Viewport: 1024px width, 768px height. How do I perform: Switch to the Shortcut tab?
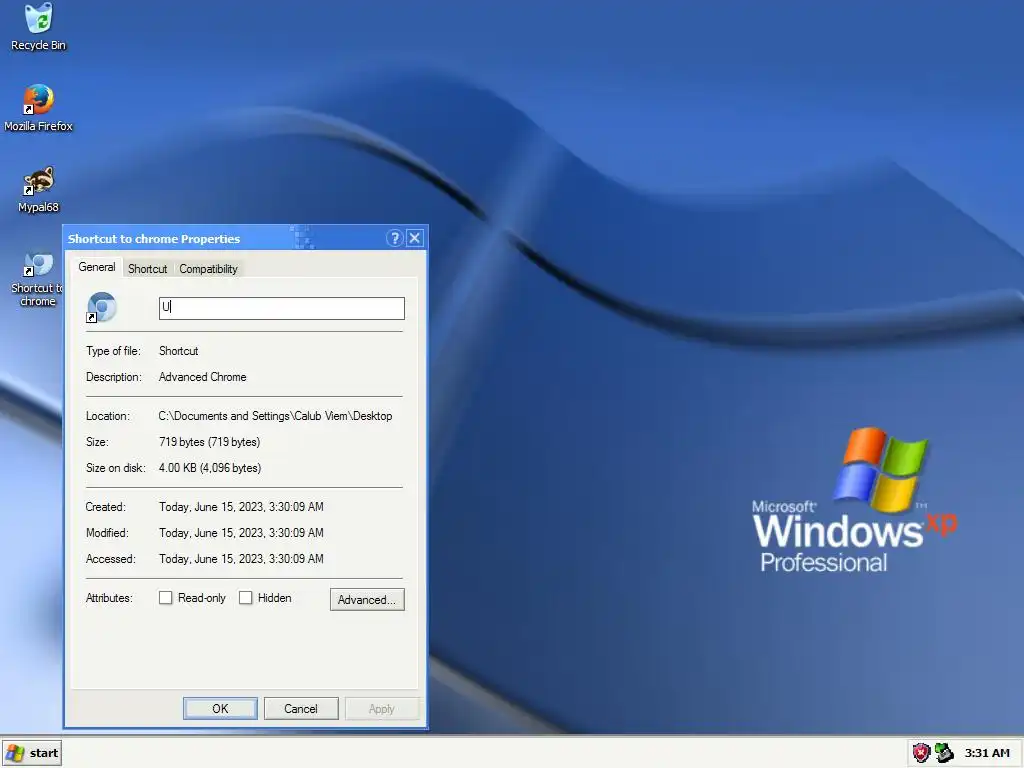[148, 269]
